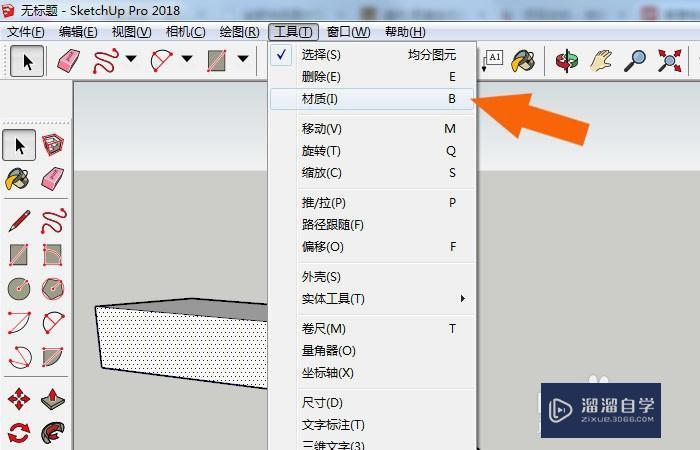Pick the 2-Point Arc tool in the left palette

click(x=53, y=323)
